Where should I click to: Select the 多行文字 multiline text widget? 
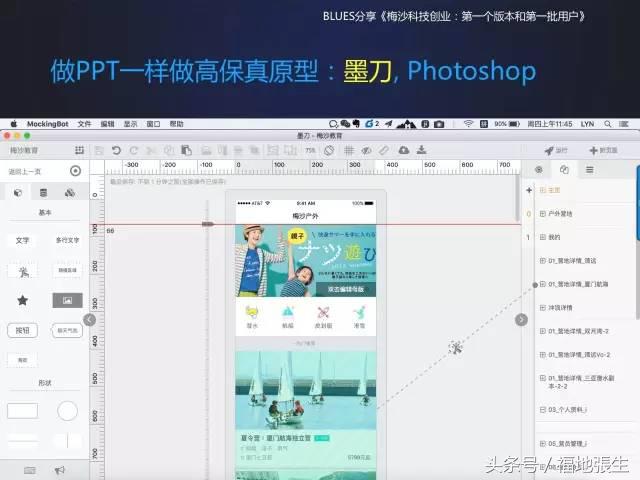click(67, 240)
